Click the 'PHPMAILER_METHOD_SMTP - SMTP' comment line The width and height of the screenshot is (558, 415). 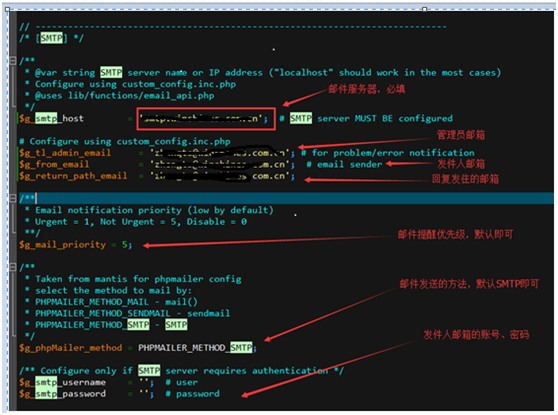point(106,324)
